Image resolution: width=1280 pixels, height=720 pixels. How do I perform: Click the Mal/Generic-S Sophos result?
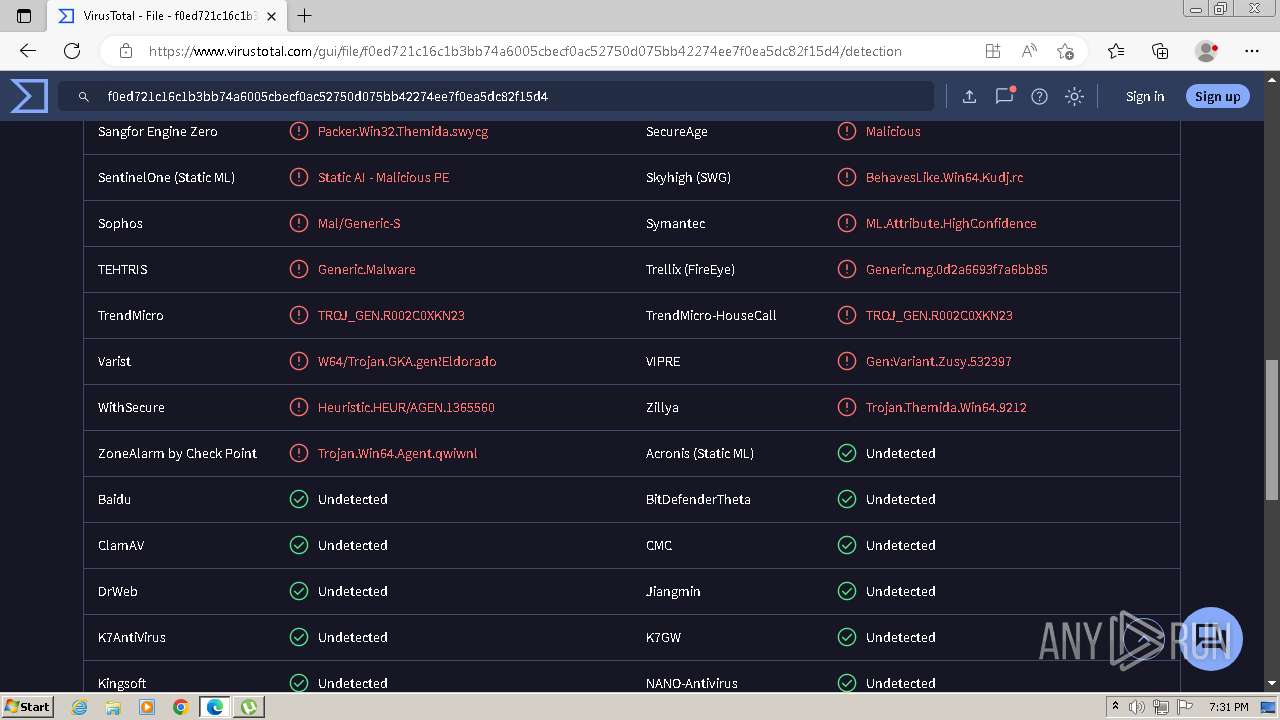point(359,223)
